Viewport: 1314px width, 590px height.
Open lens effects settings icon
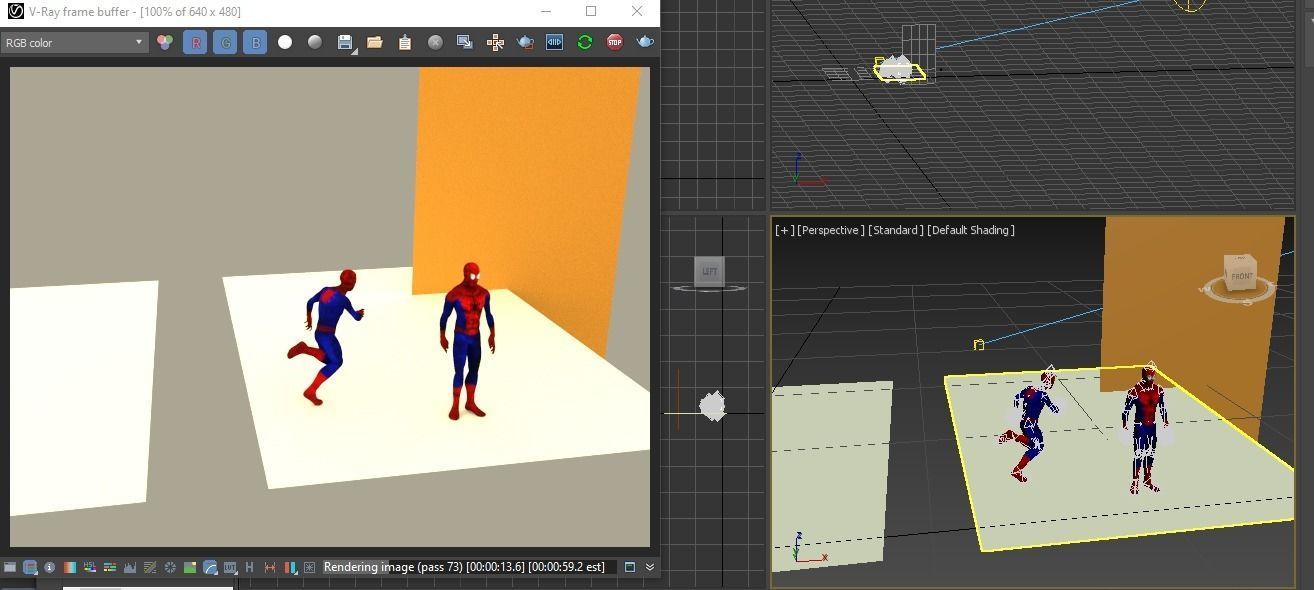pyautogui.click(x=310, y=567)
